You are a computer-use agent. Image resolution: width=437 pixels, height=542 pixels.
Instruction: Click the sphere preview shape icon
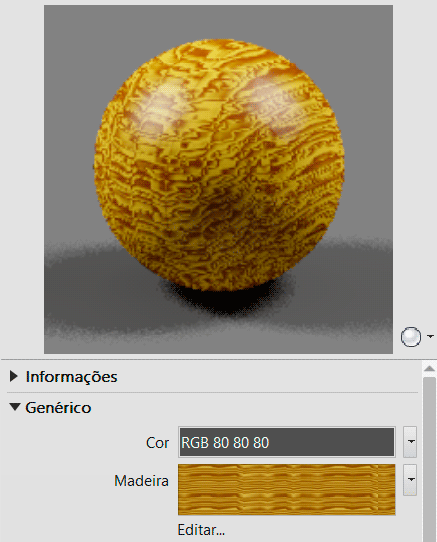pyautogui.click(x=411, y=337)
